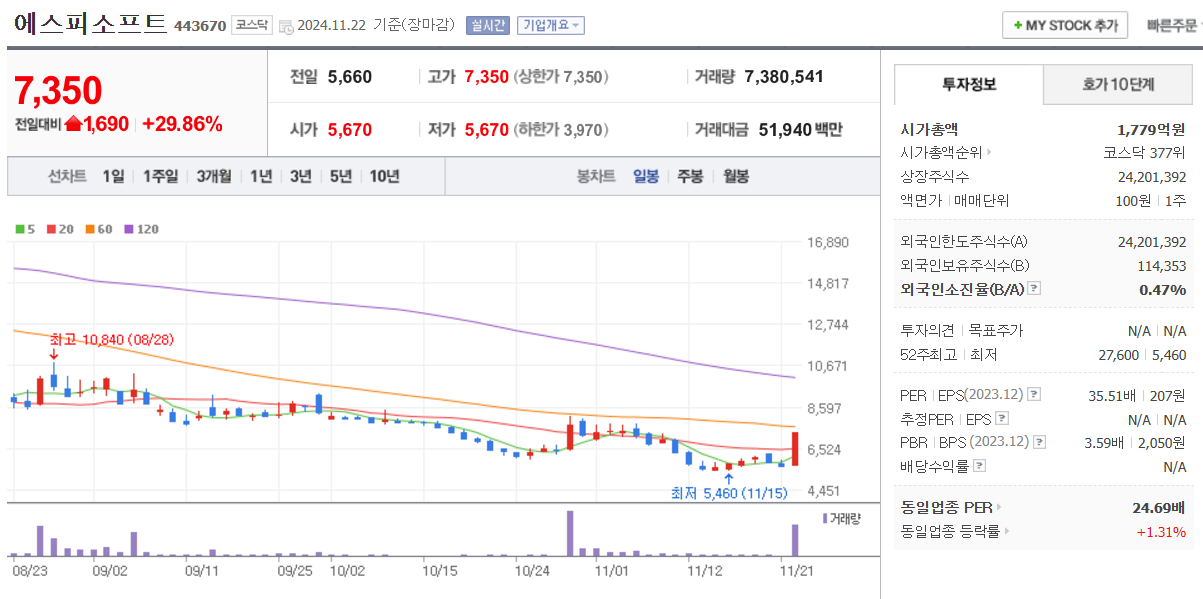Click the 11/21 date on chart axis
Image resolution: width=1203 pixels, height=599 pixels.
coord(795,570)
